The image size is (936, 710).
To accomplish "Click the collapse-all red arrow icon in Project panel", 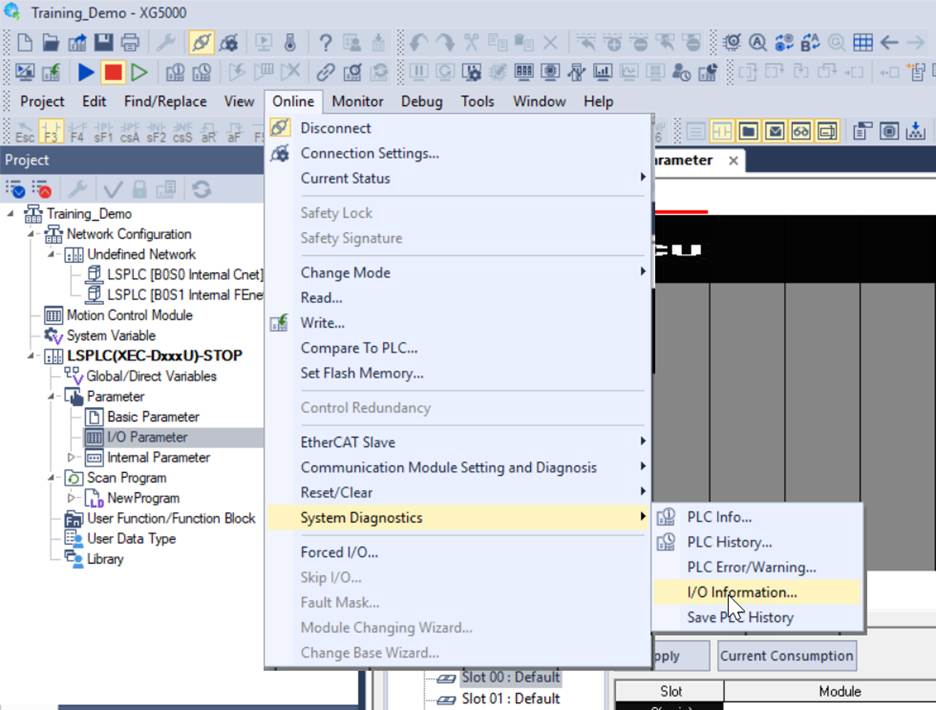I will click(x=42, y=190).
